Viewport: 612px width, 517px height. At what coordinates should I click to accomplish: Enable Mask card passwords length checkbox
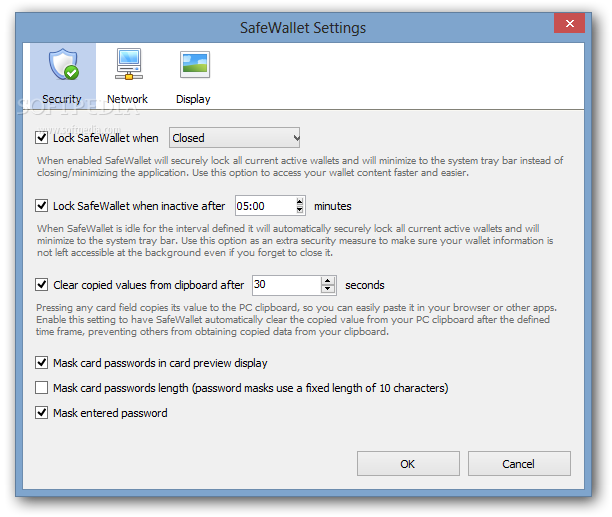41,387
